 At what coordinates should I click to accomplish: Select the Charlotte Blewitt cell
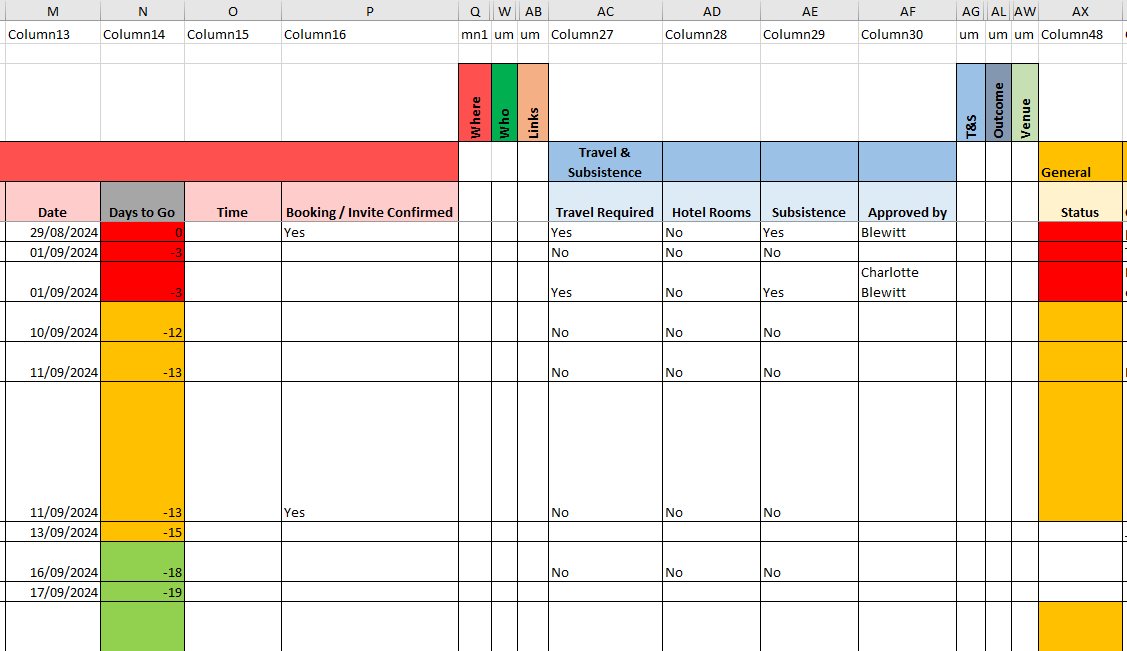pyautogui.click(x=907, y=282)
